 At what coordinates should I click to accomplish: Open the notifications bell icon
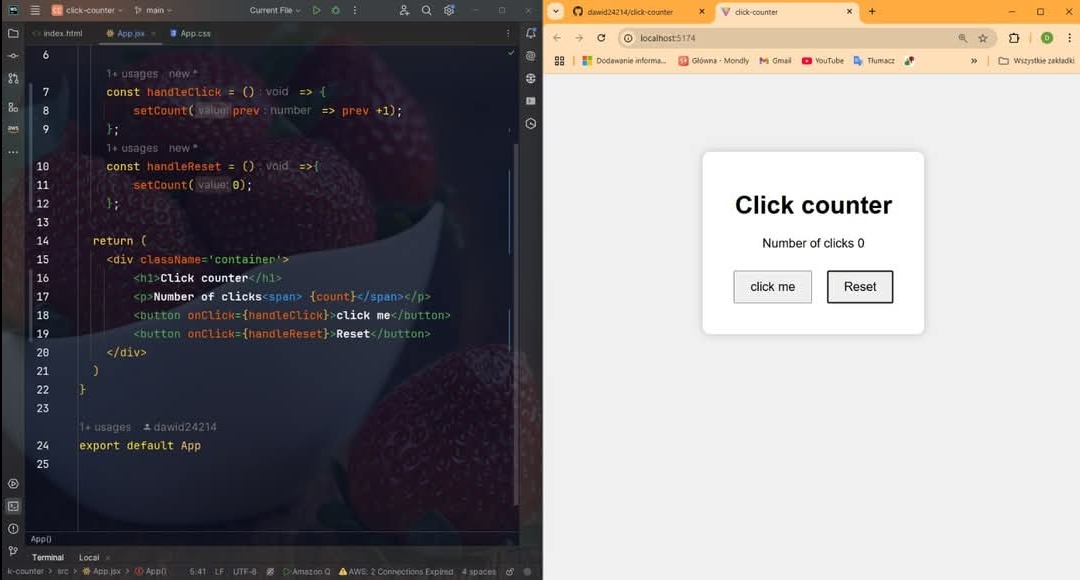[531, 33]
